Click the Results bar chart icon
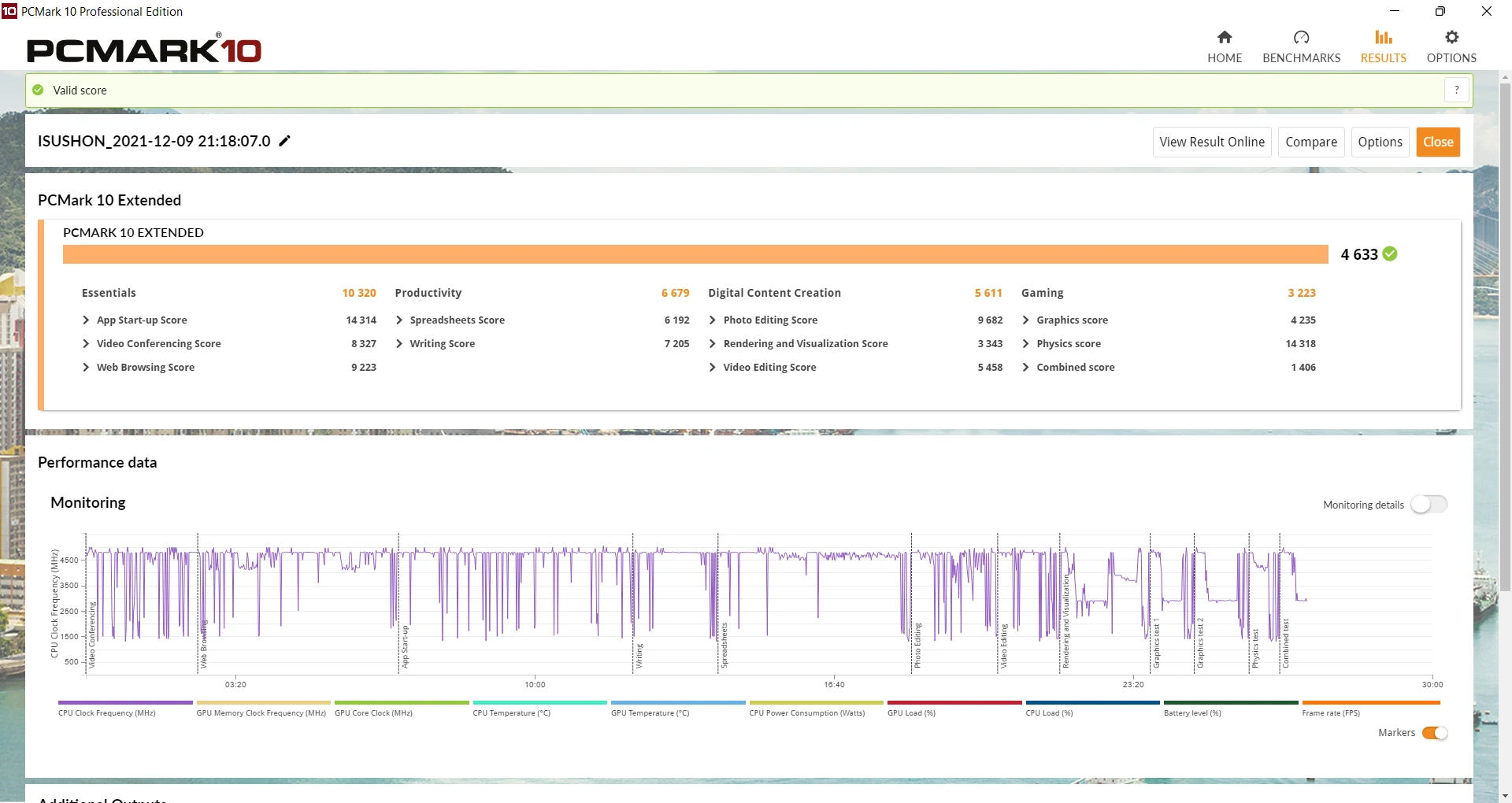This screenshot has width=1512, height=803. coord(1383,37)
